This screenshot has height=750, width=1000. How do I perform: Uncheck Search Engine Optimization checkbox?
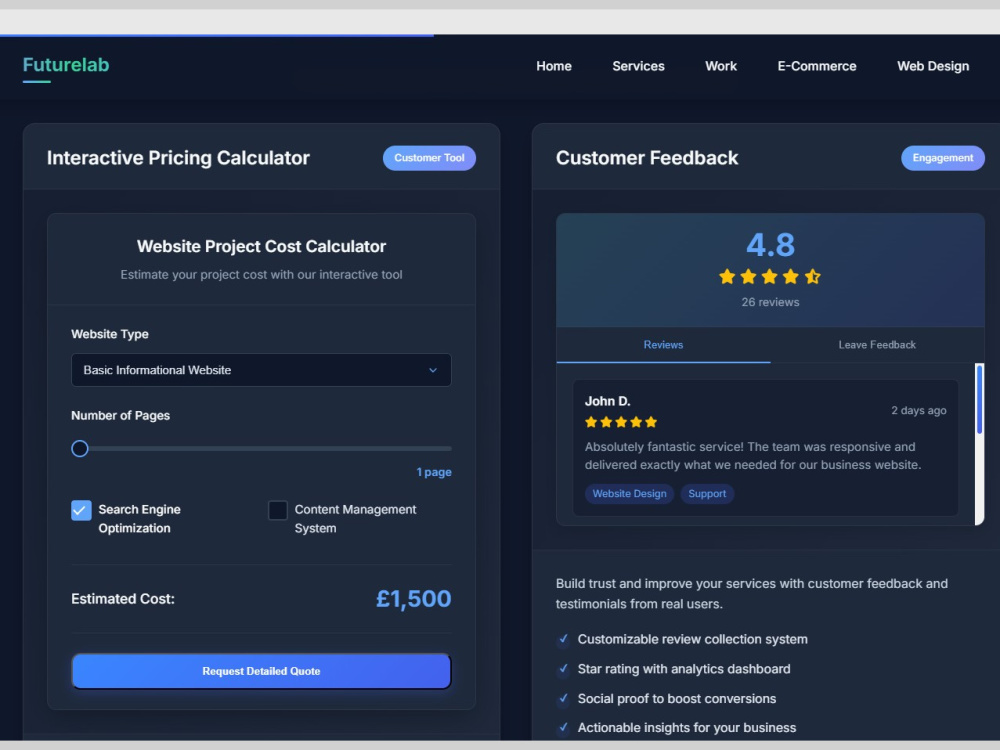click(81, 510)
